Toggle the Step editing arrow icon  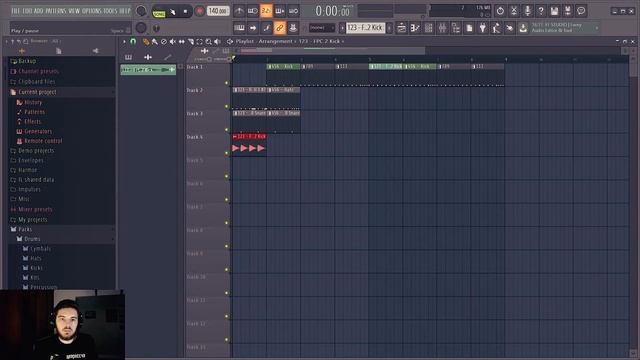pyautogui.click(x=253, y=28)
